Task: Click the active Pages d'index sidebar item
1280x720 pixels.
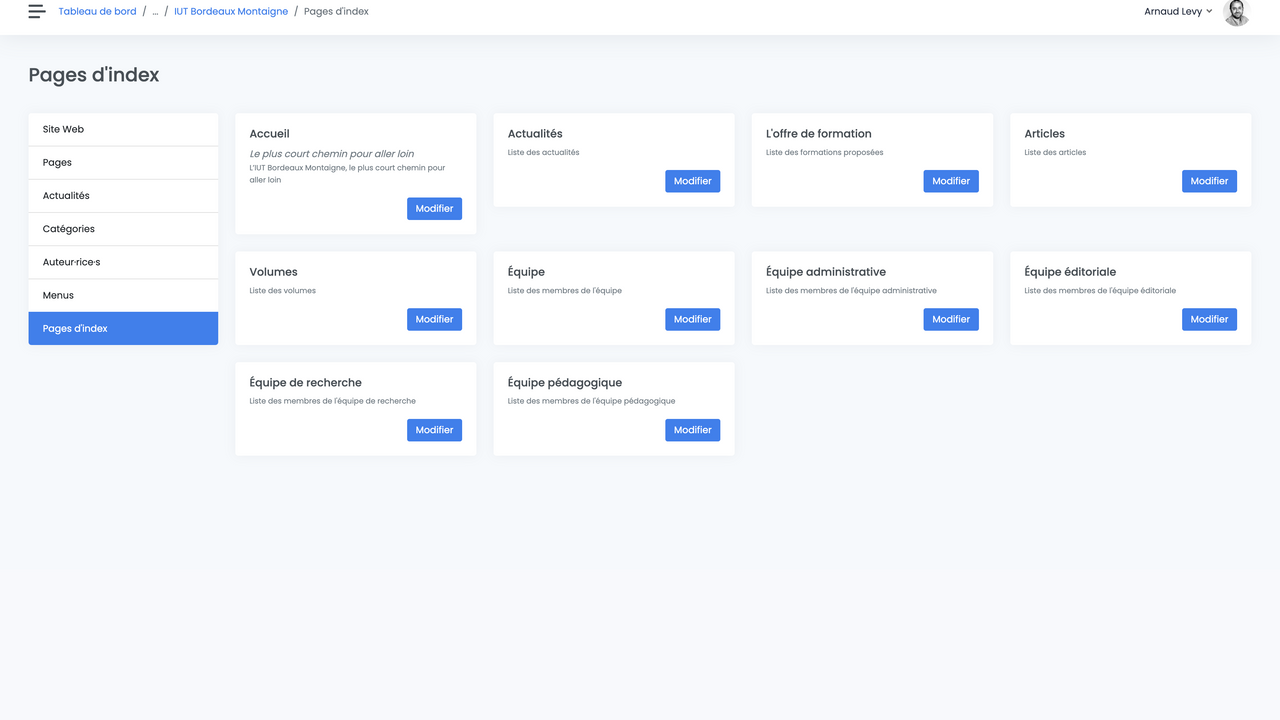Action: [76, 328]
